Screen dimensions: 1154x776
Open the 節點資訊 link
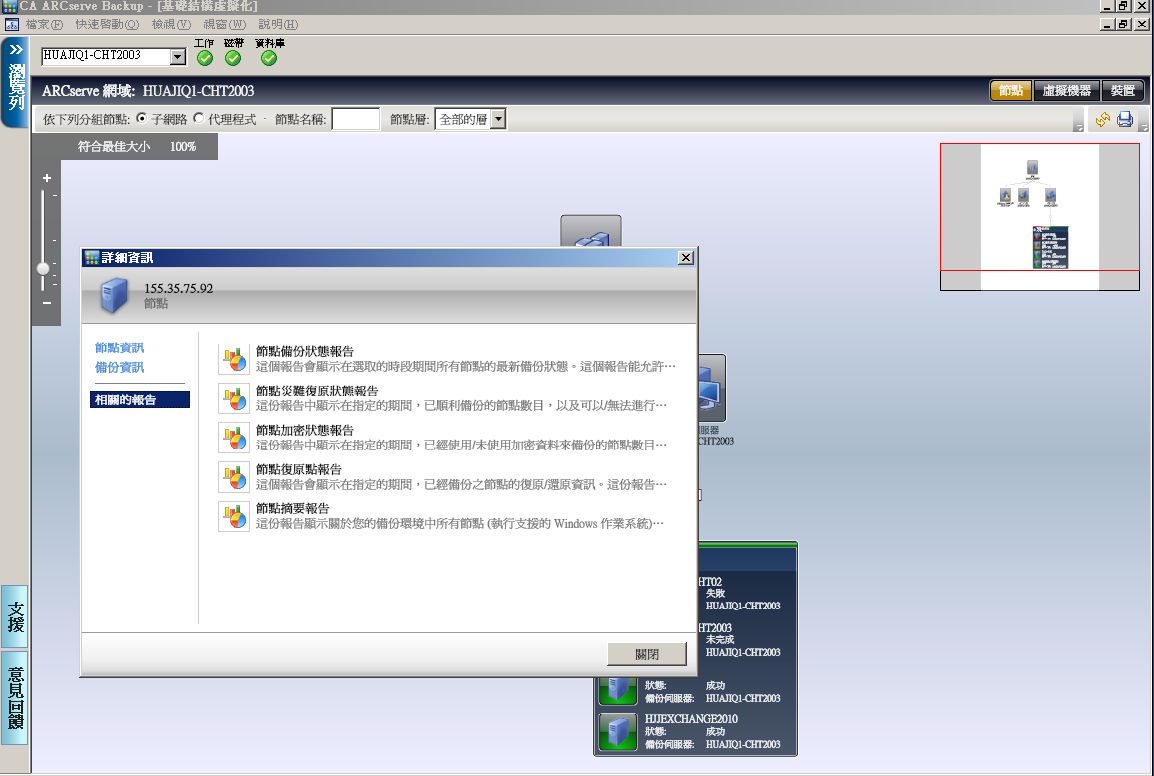click(119, 348)
